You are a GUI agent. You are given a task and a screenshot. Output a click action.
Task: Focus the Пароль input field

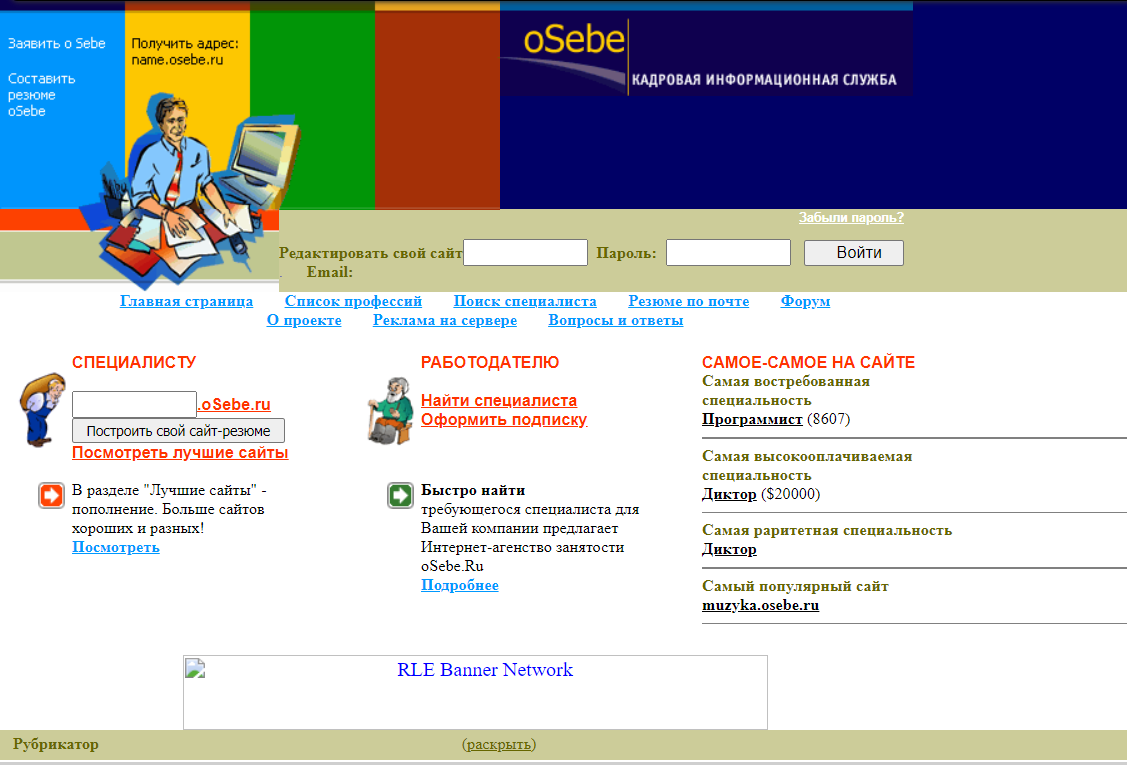click(728, 253)
